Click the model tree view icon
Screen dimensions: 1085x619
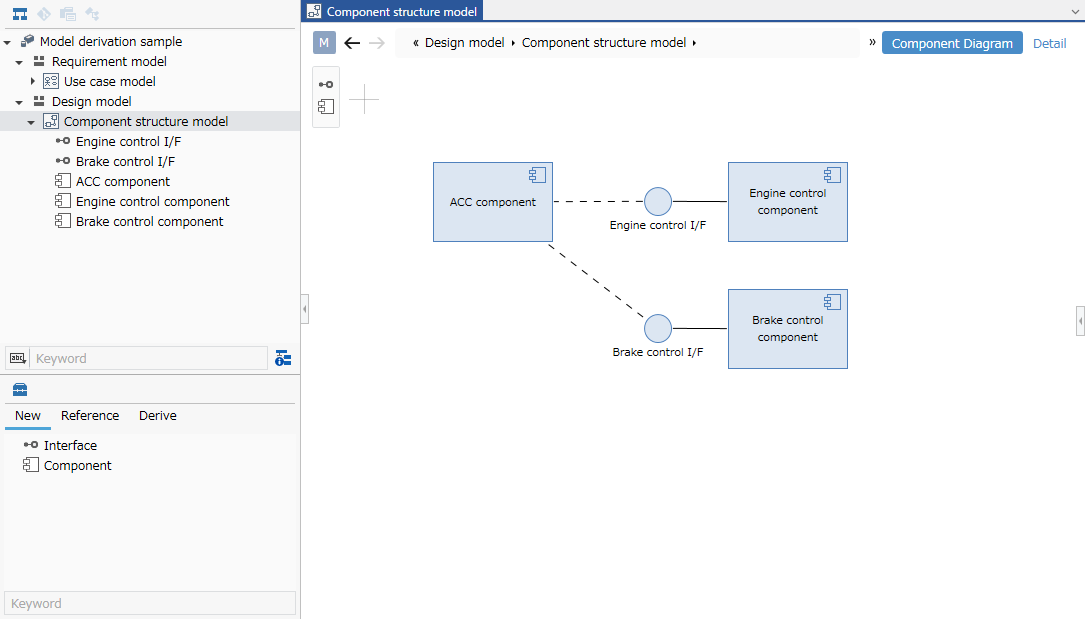tap(19, 14)
